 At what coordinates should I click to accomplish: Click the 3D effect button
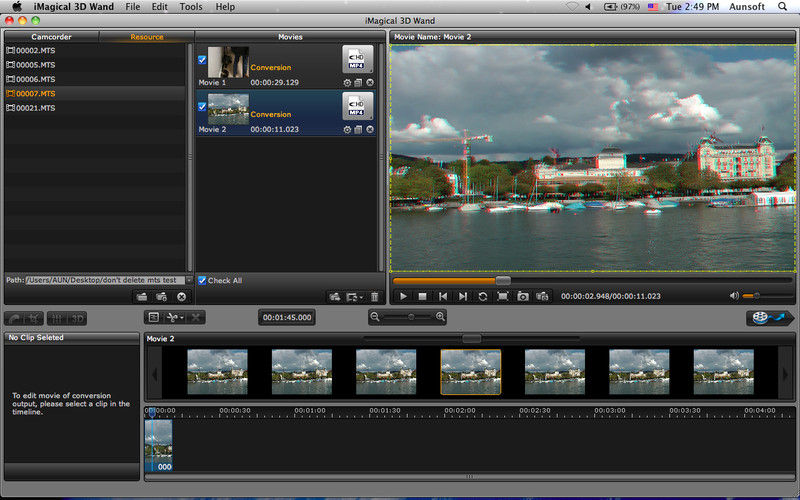pyautogui.click(x=77, y=319)
